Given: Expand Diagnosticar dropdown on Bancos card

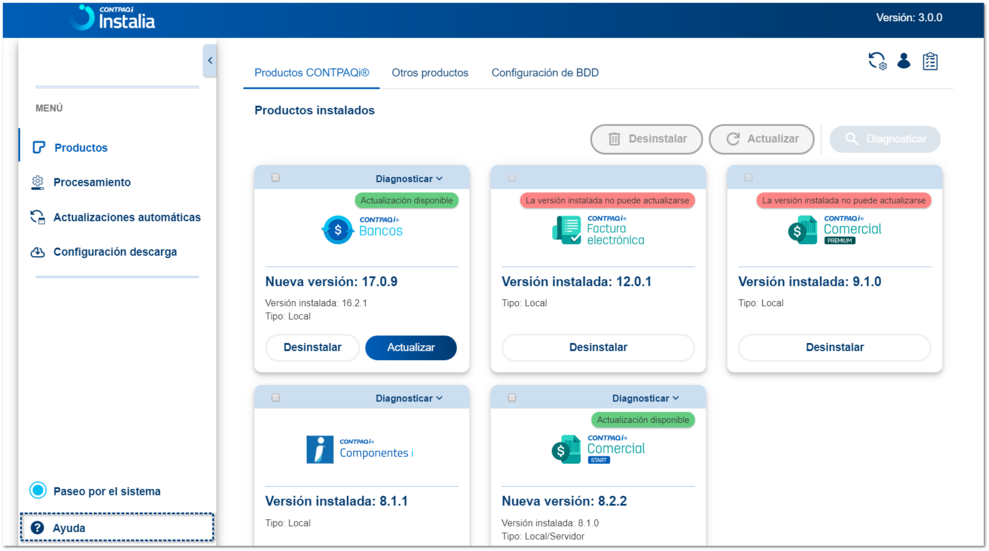Looking at the screenshot, I should (409, 179).
